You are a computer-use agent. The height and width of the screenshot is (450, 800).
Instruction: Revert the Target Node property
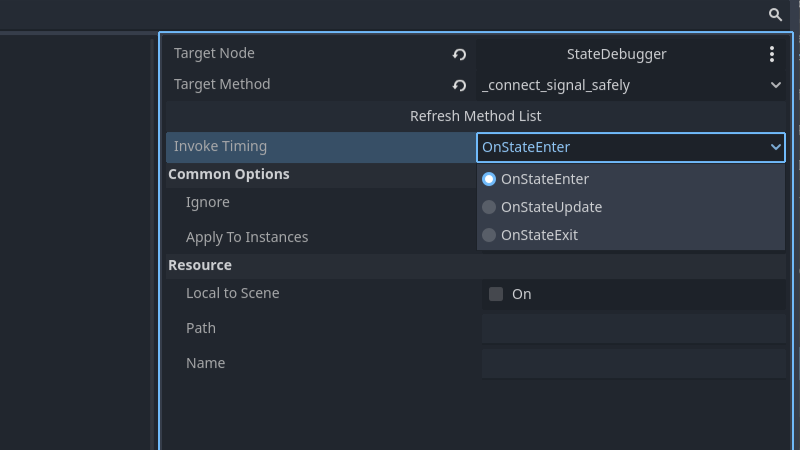coord(460,54)
